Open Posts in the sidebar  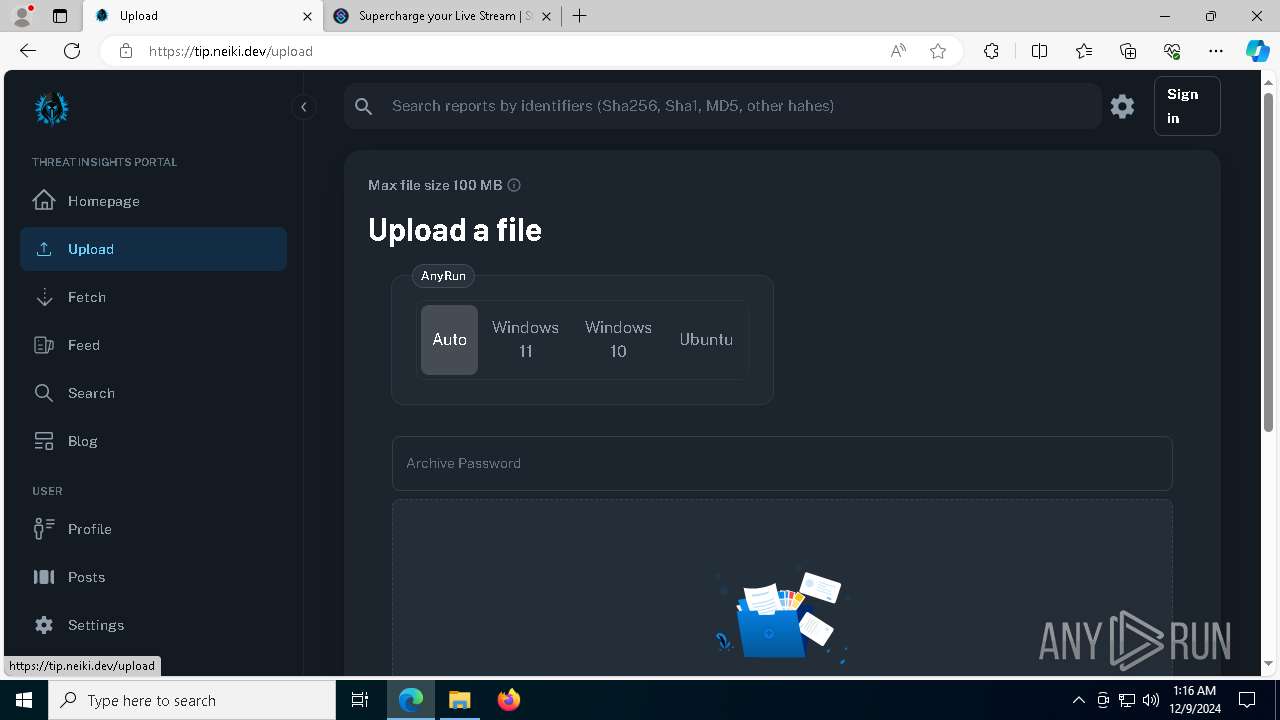(x=153, y=577)
